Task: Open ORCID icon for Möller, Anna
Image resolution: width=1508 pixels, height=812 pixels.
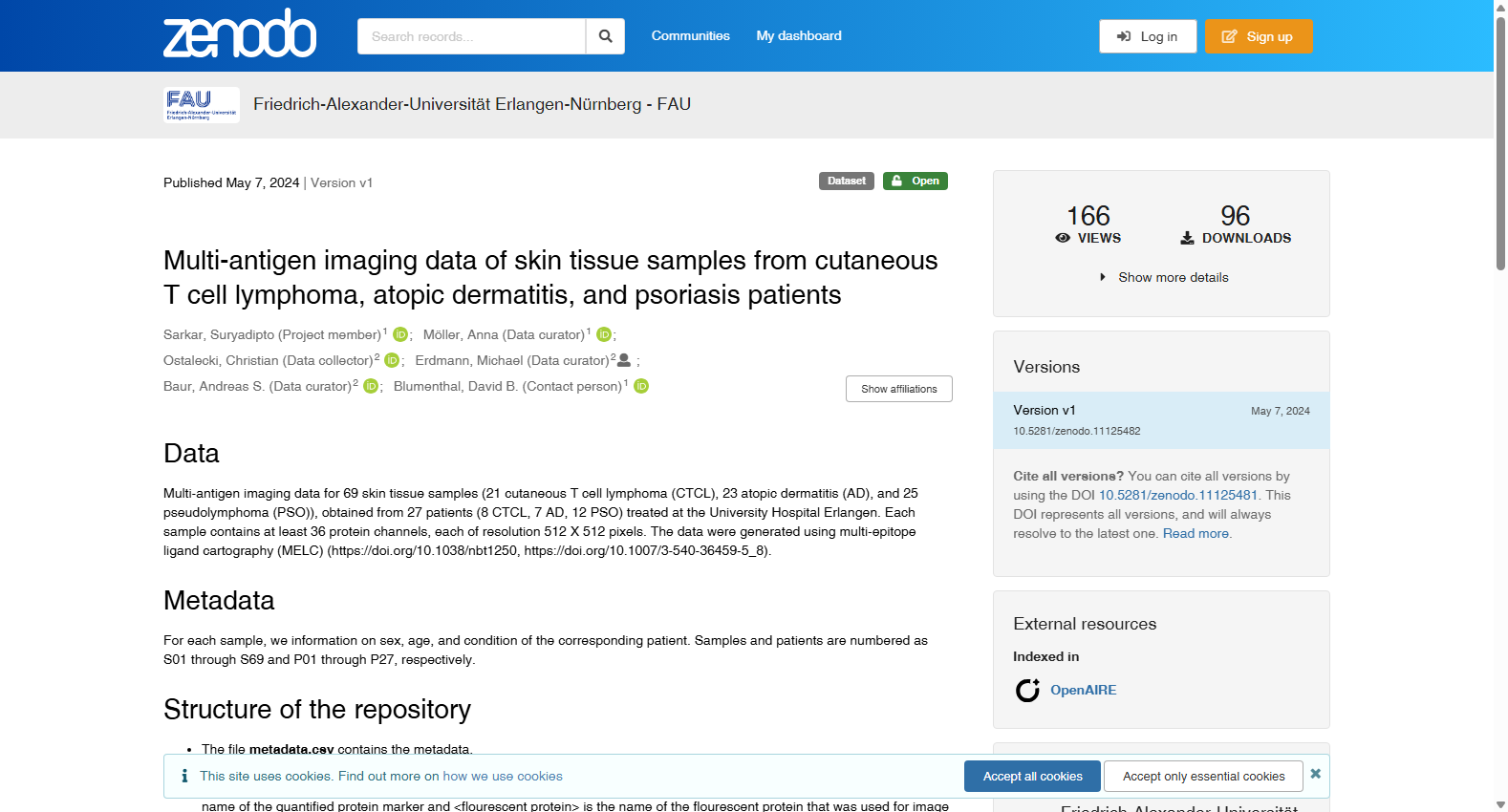Action: (x=604, y=334)
